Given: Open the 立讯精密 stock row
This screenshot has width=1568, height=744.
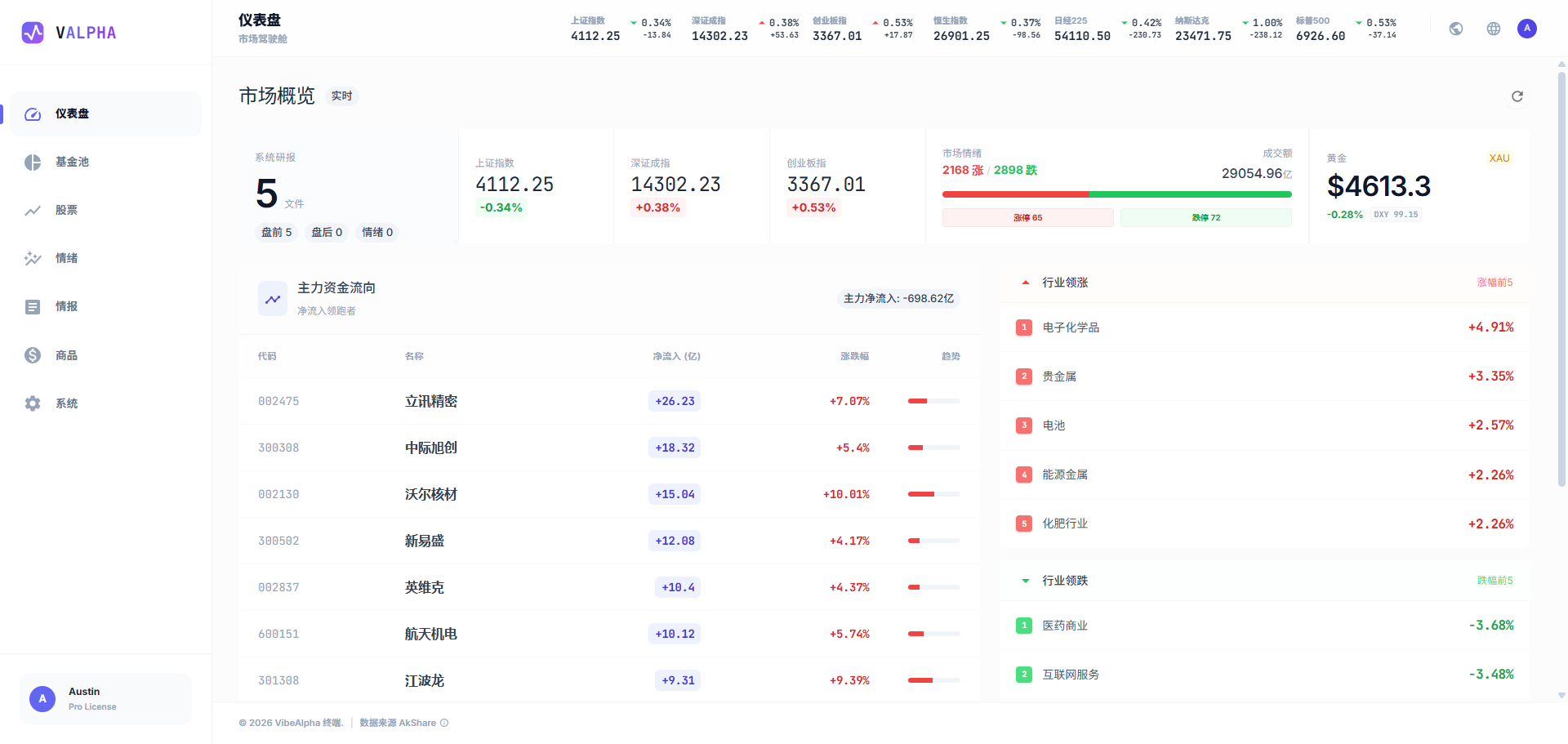Looking at the screenshot, I should coord(608,401).
